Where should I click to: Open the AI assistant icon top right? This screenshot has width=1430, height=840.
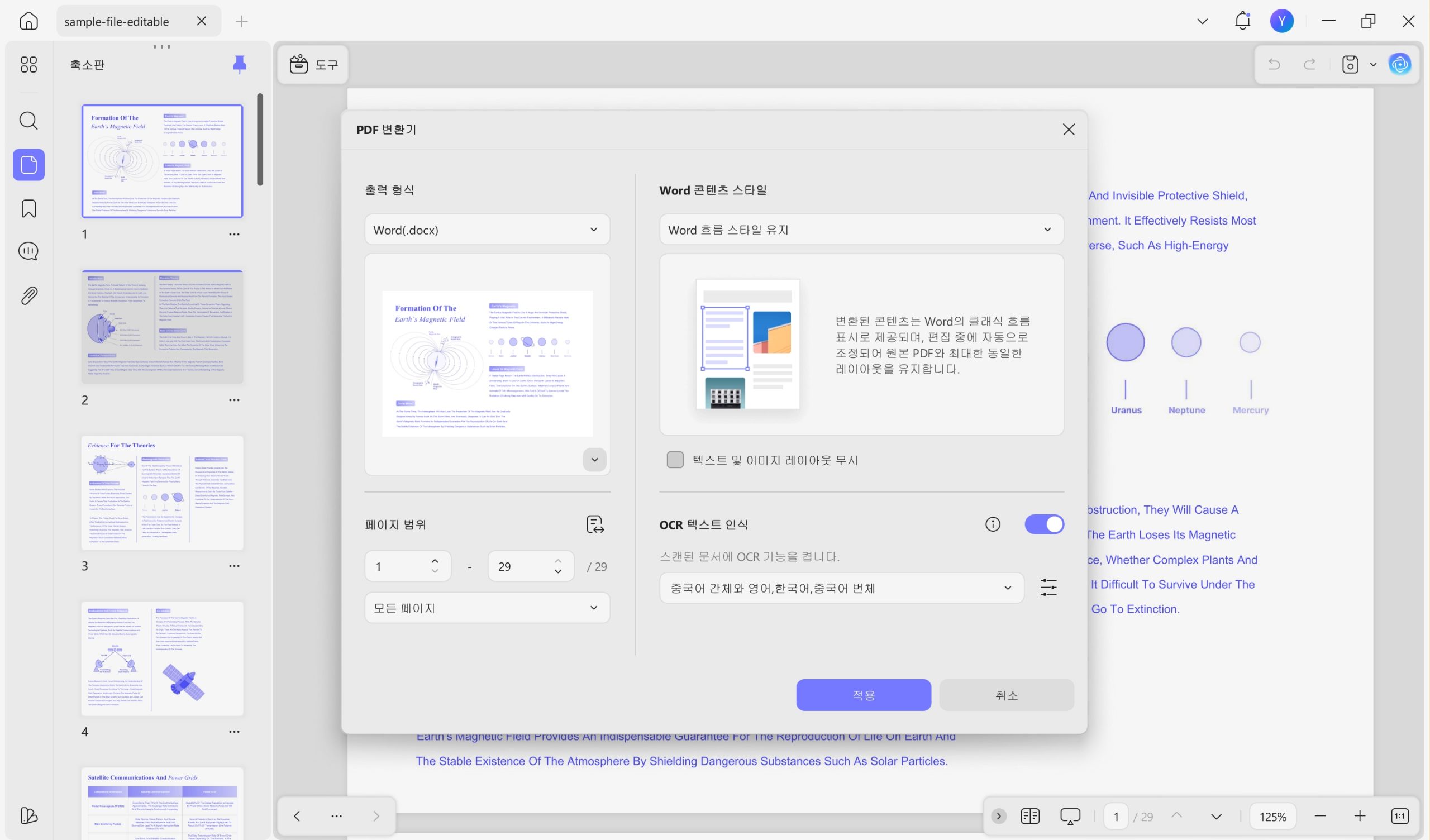(1399, 64)
